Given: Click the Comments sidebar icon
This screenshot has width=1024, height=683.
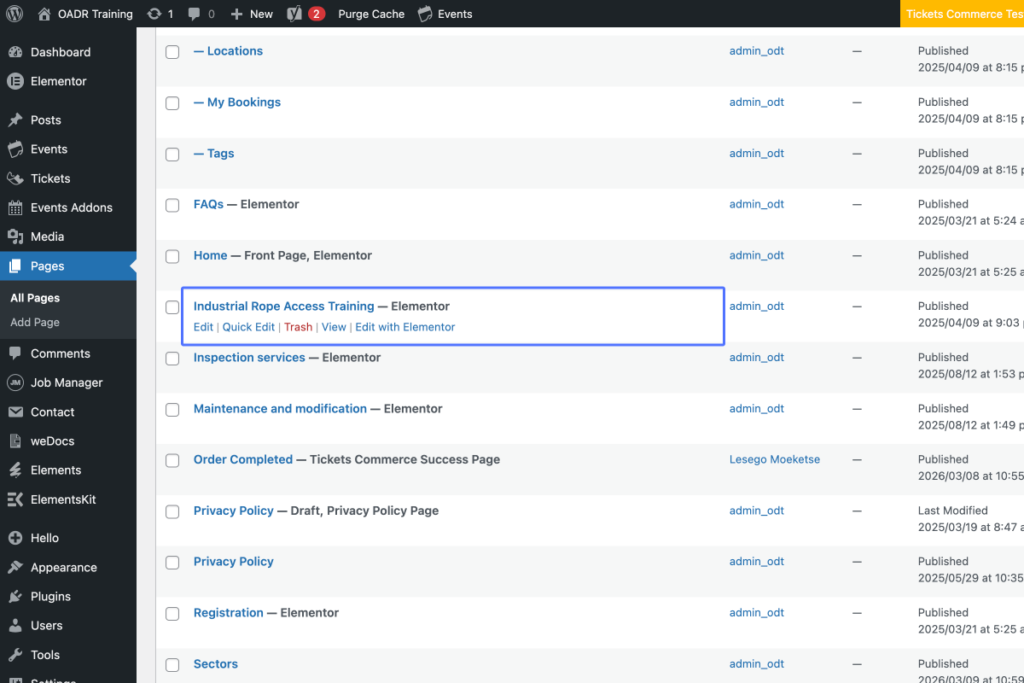Looking at the screenshot, I should point(15,353).
